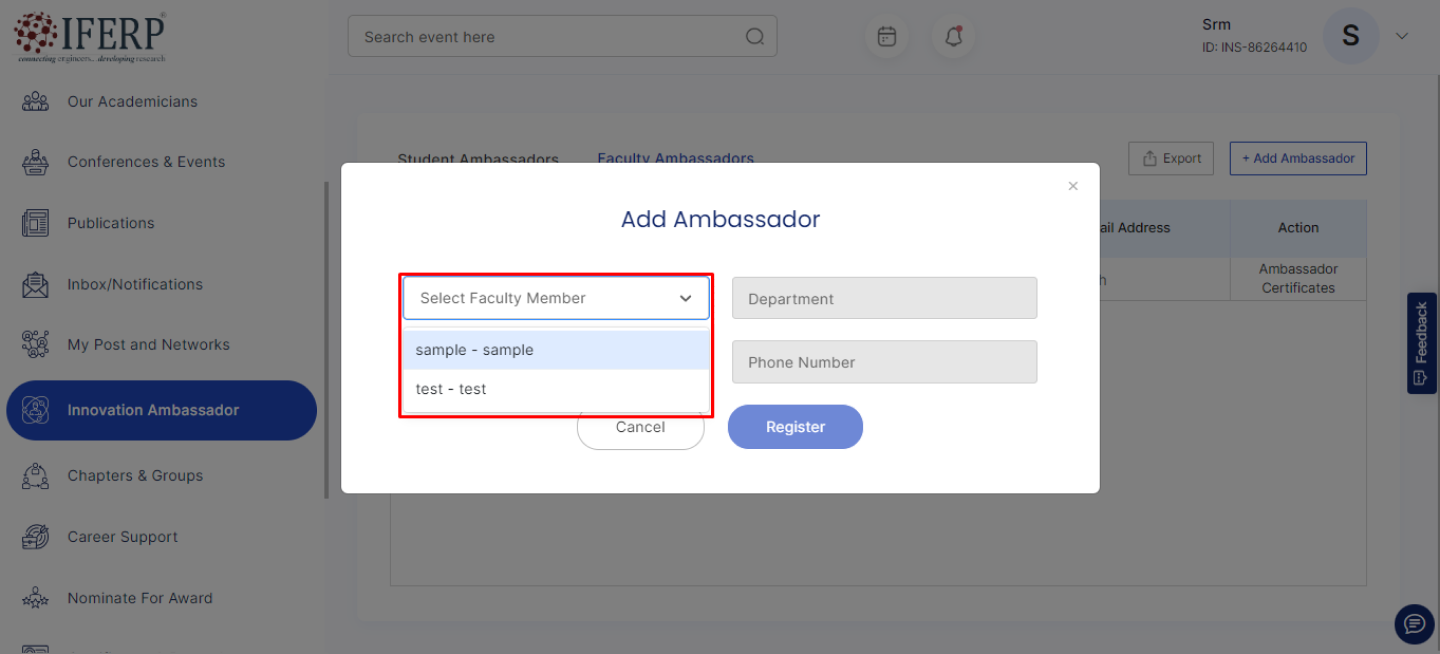Click the Career Support sidebar icon
This screenshot has height=654, width=1440.
pos(35,537)
